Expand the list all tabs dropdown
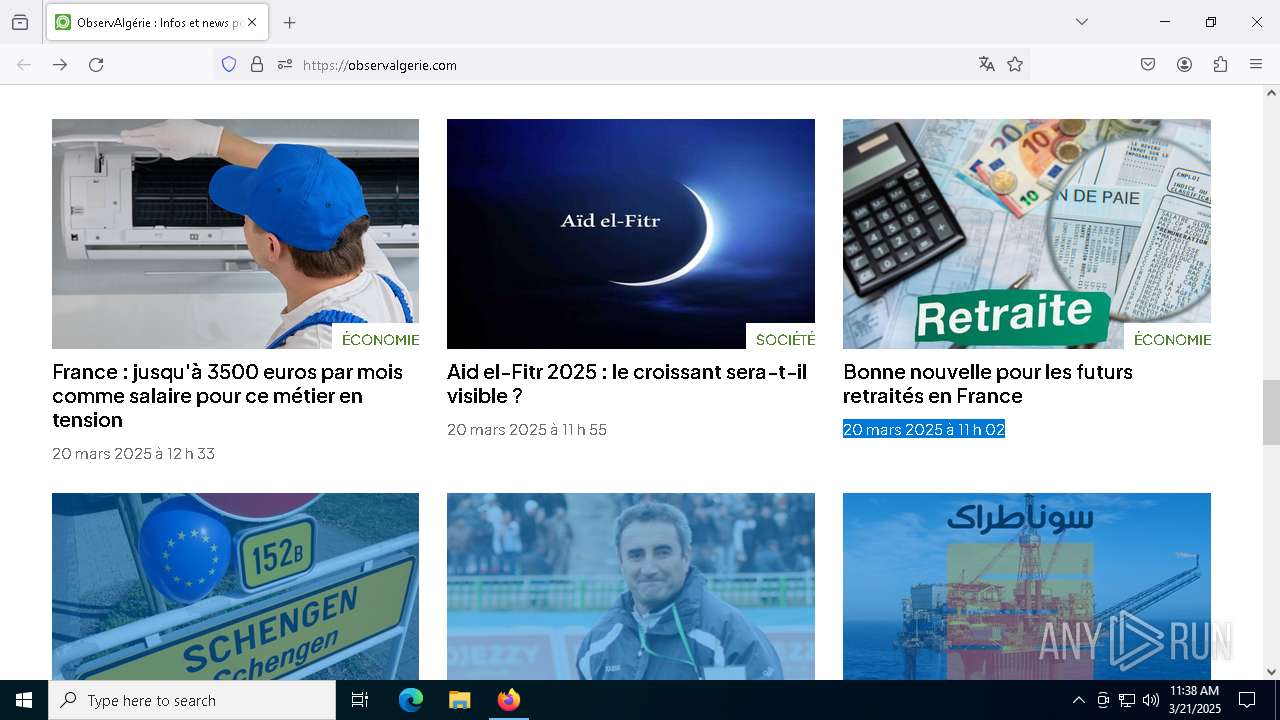The image size is (1280, 720). pyautogui.click(x=1082, y=22)
